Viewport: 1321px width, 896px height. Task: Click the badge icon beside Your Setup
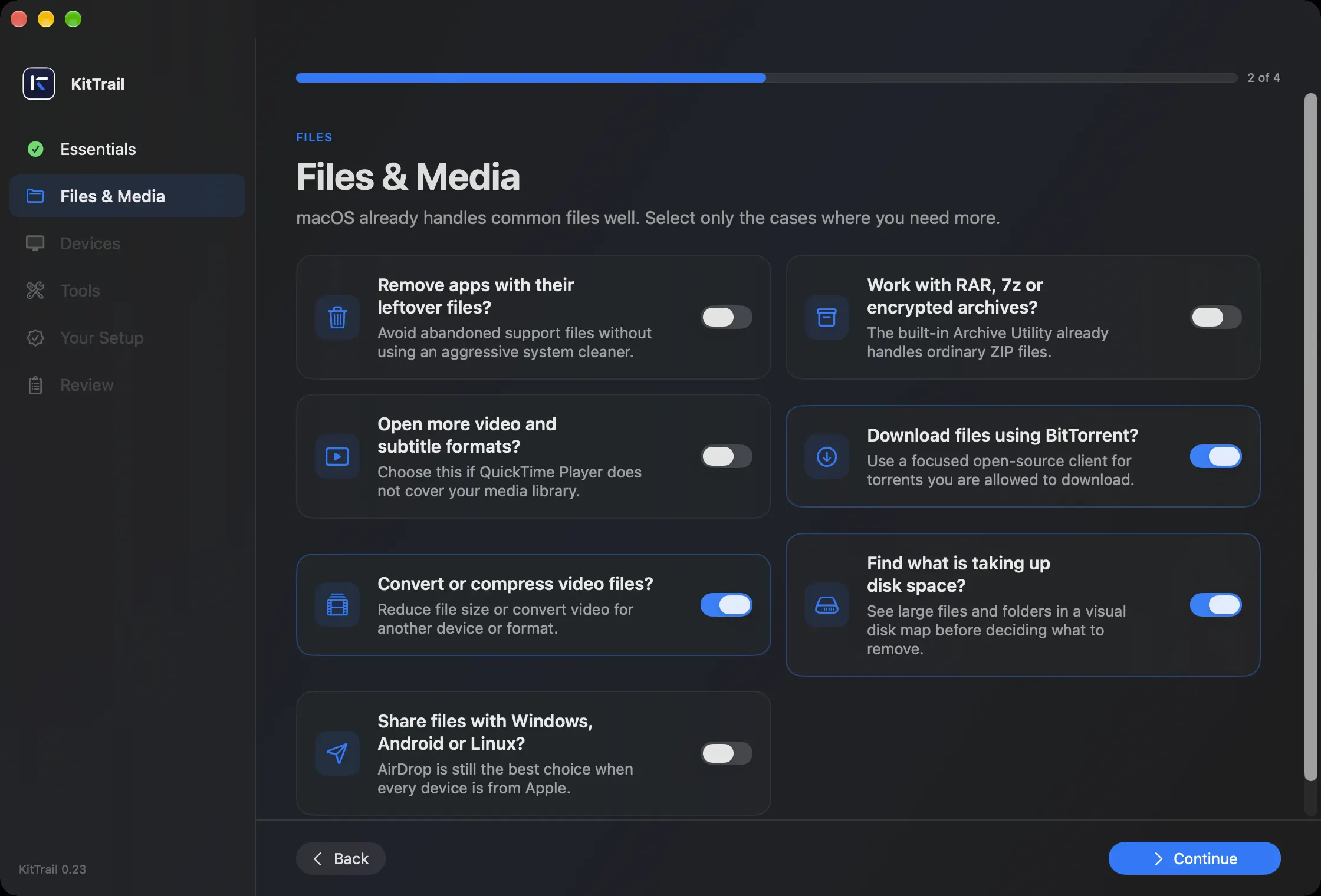pyautogui.click(x=35, y=338)
